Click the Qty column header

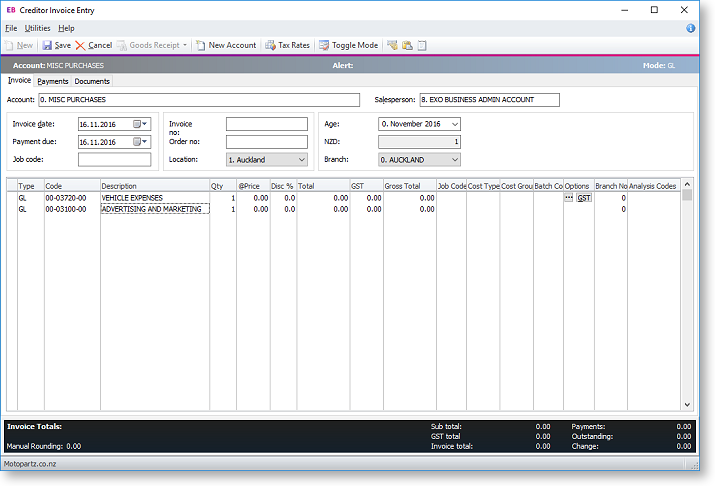pos(223,186)
